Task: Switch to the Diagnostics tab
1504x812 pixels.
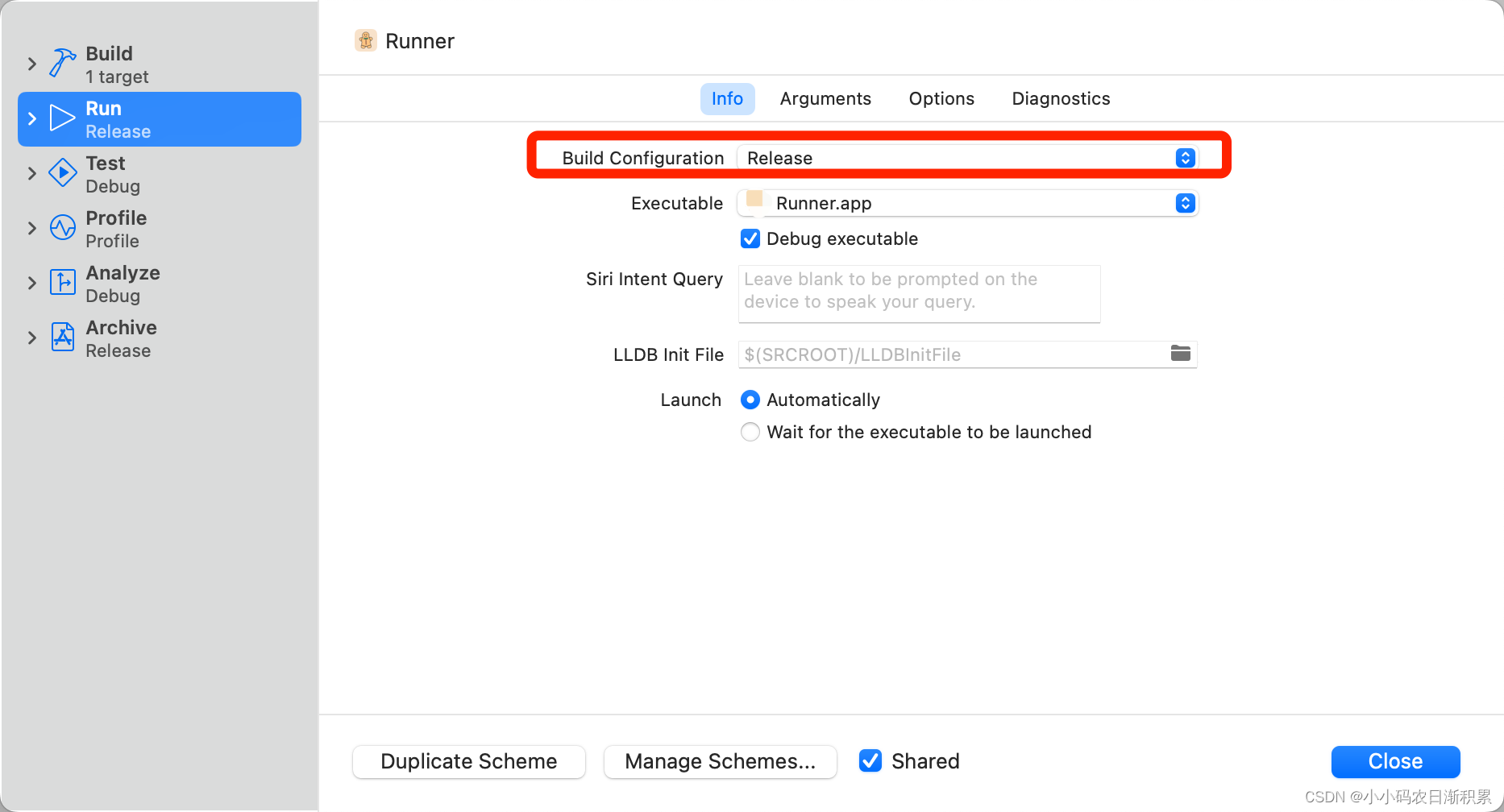Action: (1061, 98)
